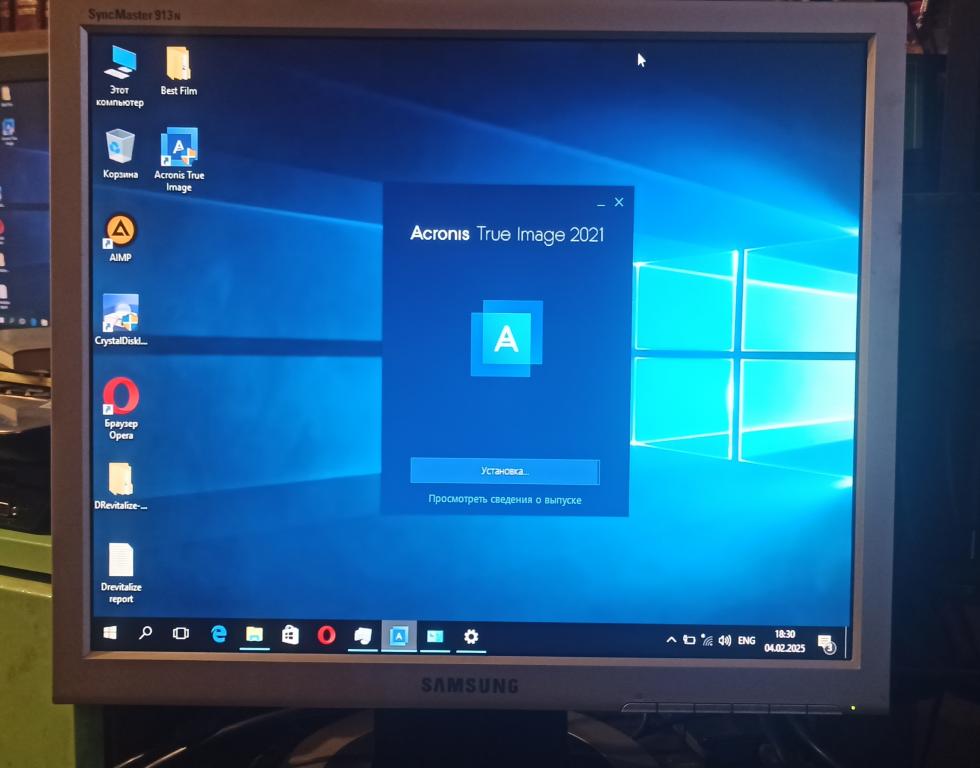
Task: Select the CrystalDiskInfo desktop shortcut
Action: point(121,319)
